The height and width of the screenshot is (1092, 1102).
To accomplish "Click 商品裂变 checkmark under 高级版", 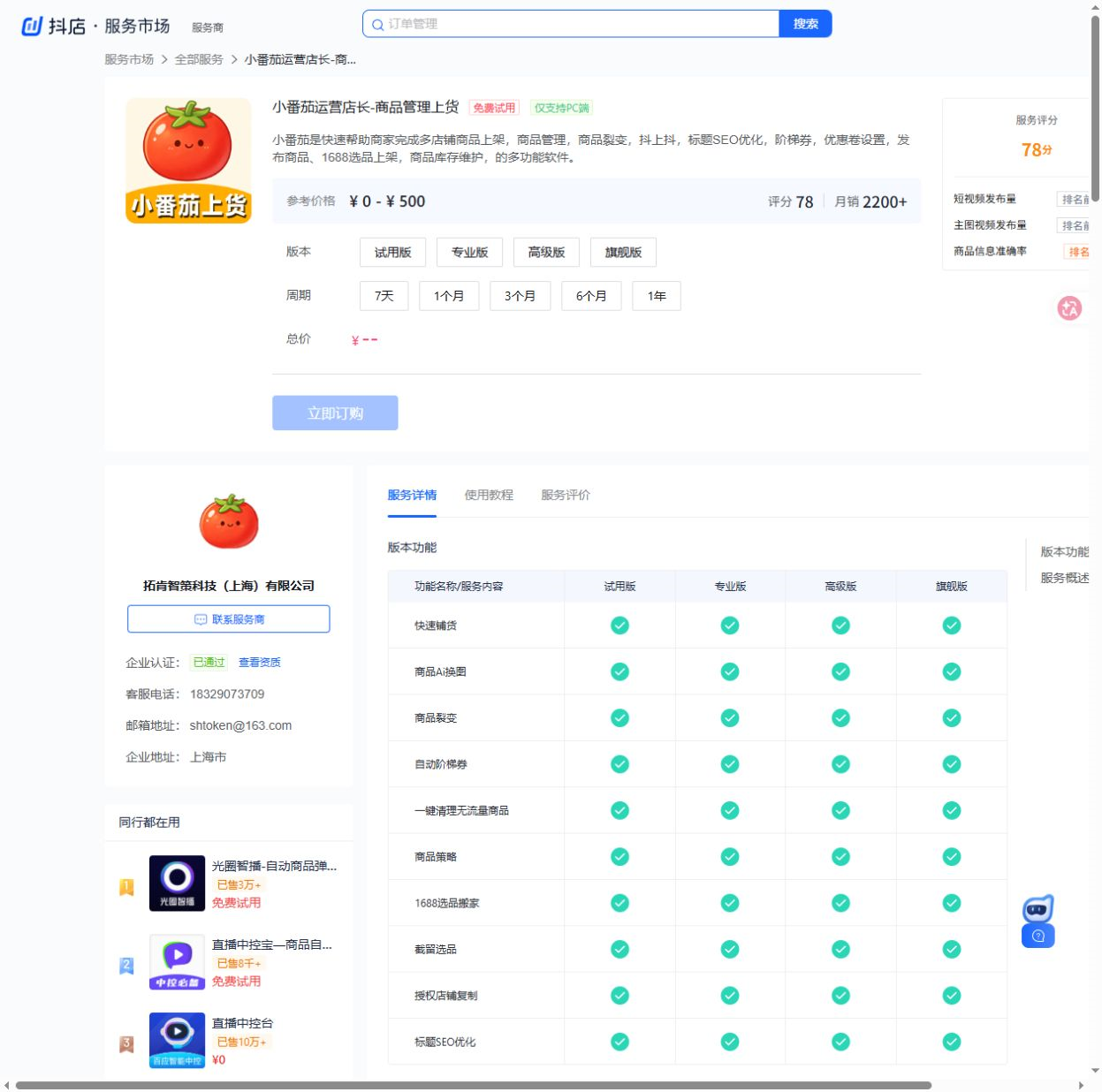I will [x=841, y=718].
